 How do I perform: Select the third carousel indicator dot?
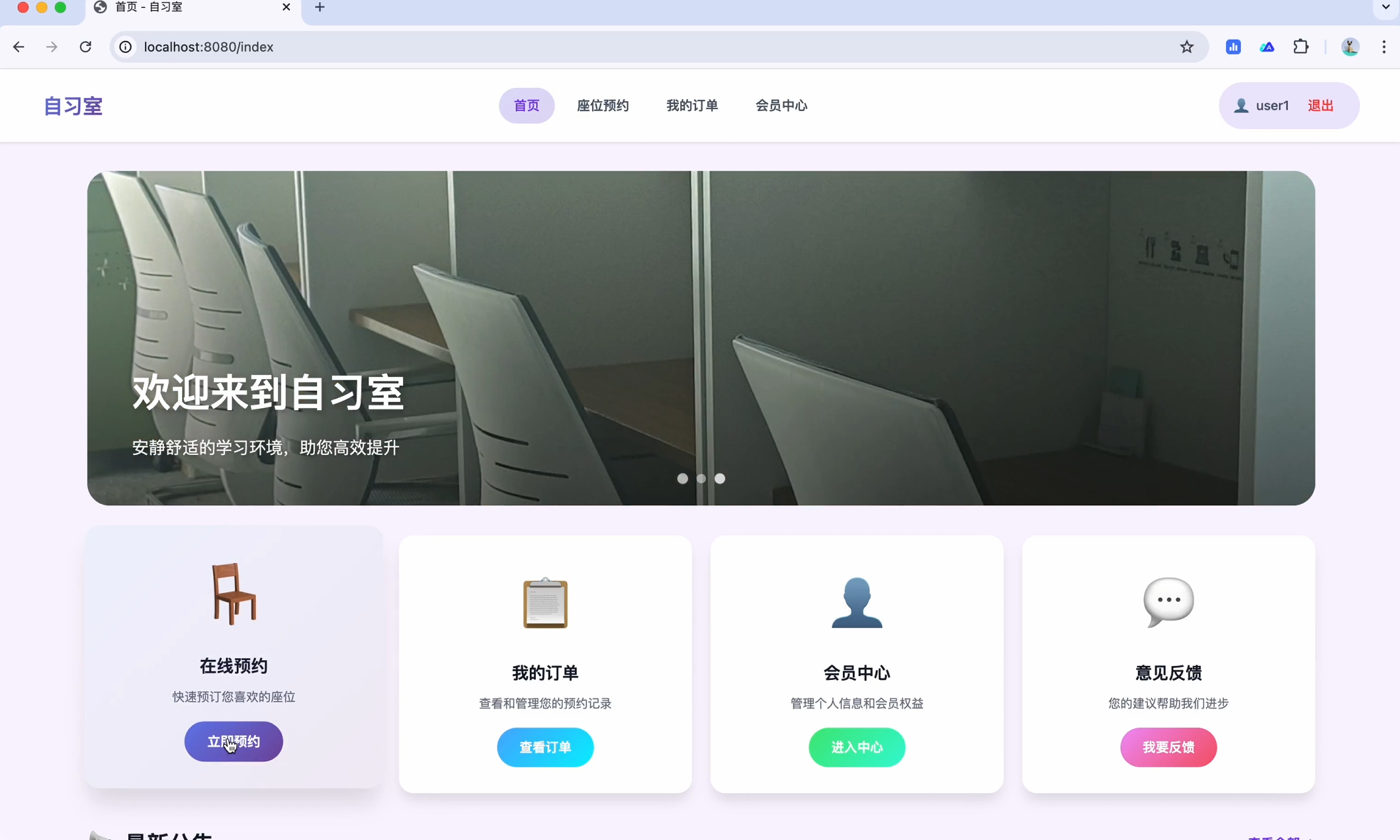point(720,478)
